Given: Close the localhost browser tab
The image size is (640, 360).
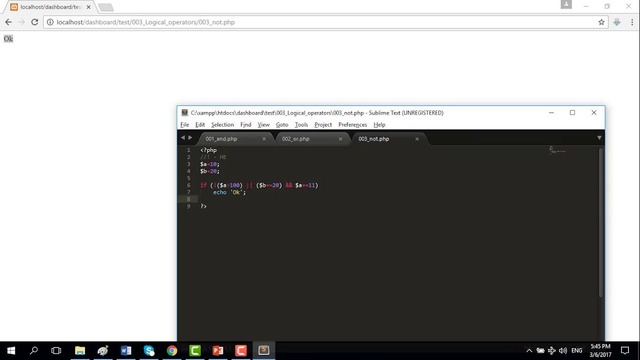Looking at the screenshot, I should pyautogui.click(x=89, y=7).
